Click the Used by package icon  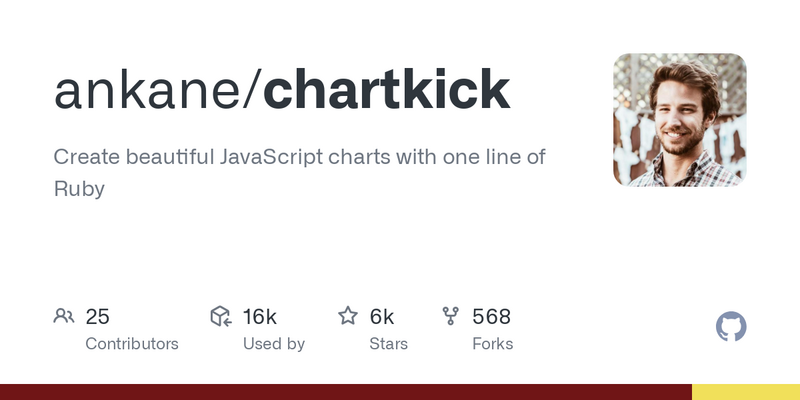221,316
